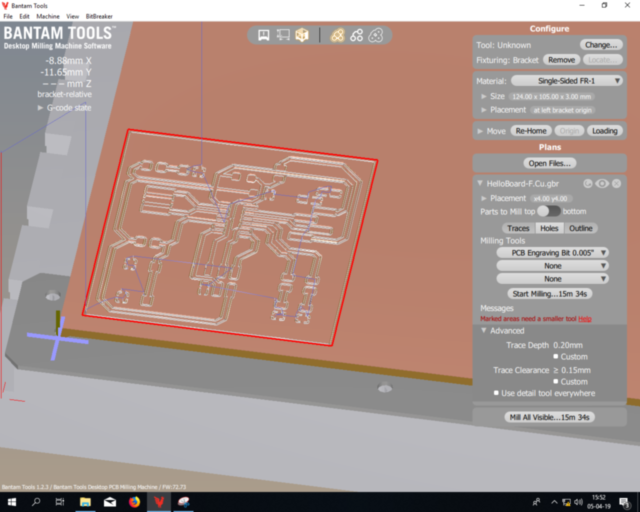
Task: Open network status tray icon
Action: 567,502
